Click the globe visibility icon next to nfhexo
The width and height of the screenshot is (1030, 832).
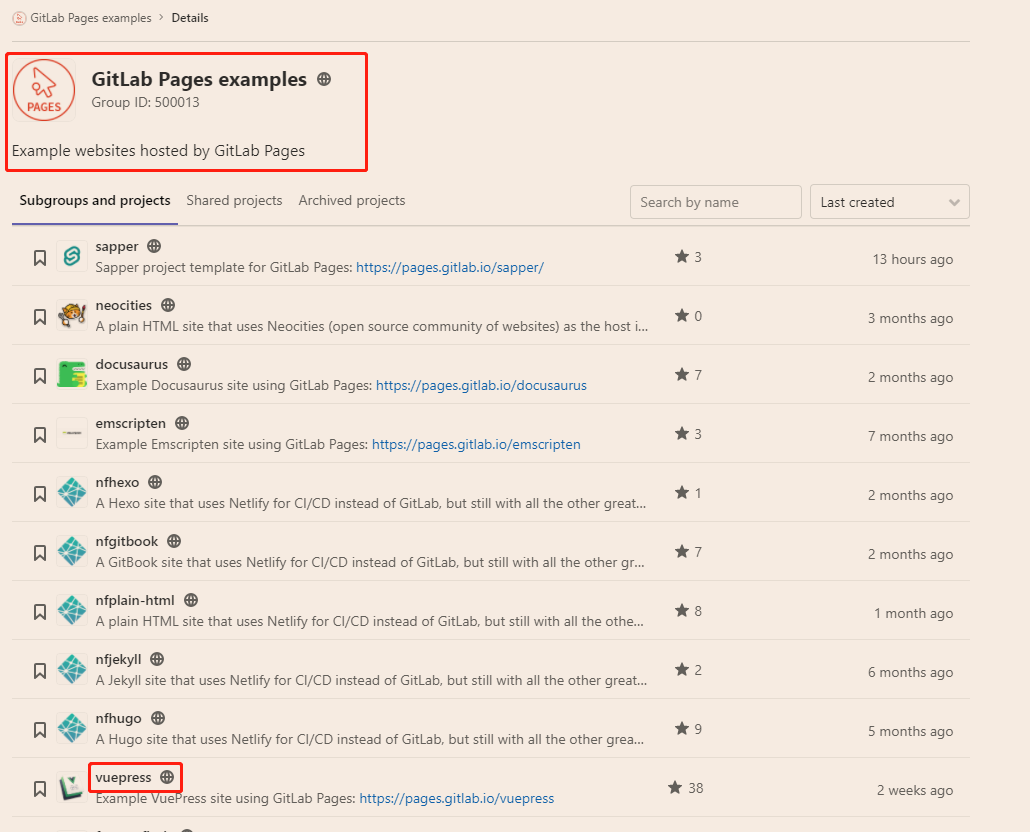pos(155,482)
